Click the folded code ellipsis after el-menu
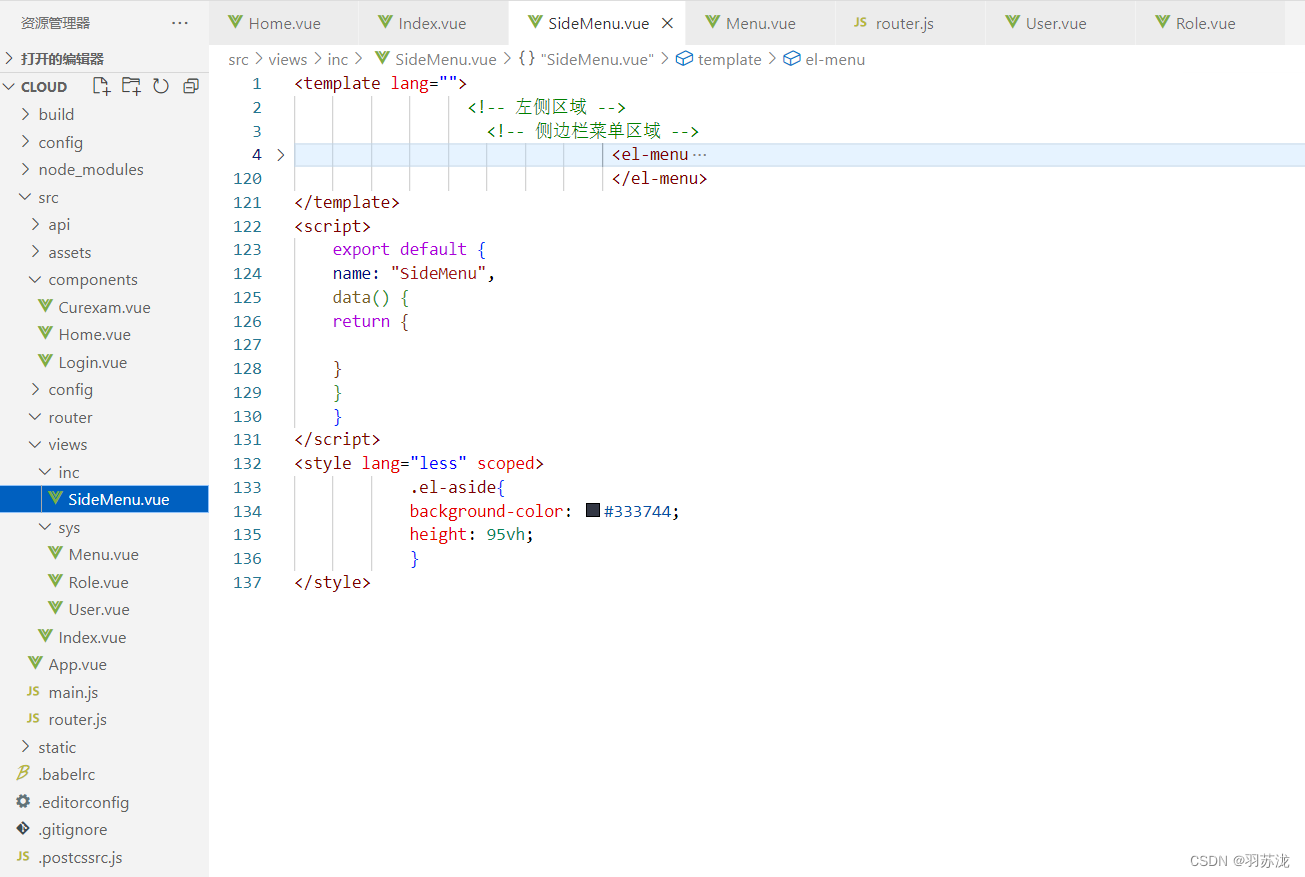Screen dimensions: 1305x877 pyautogui.click(x=699, y=155)
